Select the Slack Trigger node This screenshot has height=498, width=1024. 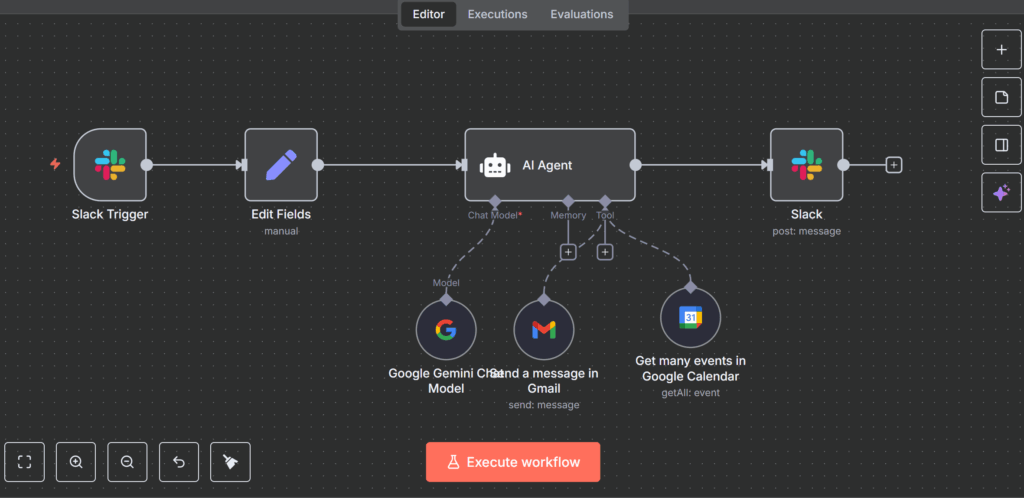(110, 165)
